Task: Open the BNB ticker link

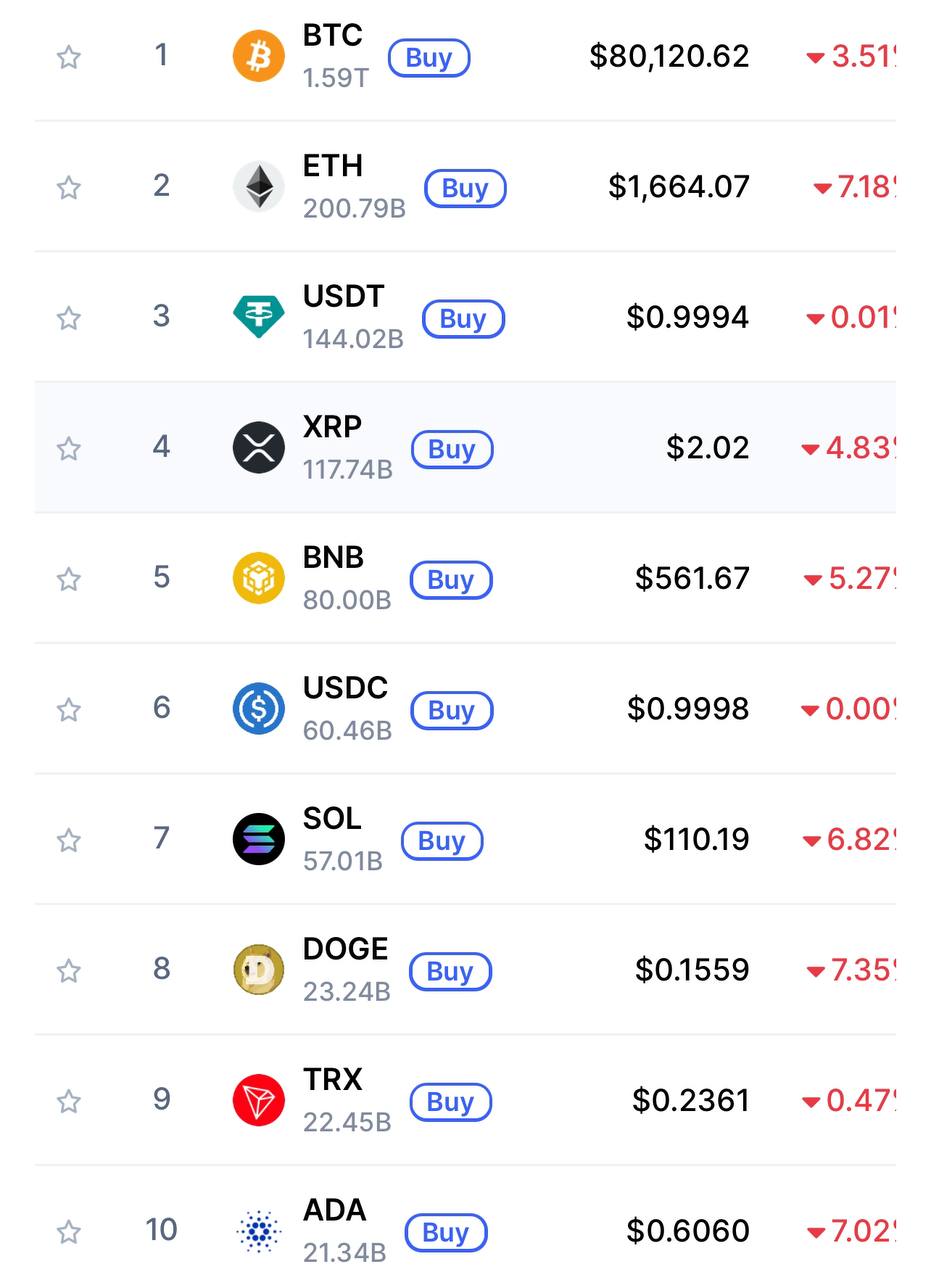Action: click(x=332, y=558)
